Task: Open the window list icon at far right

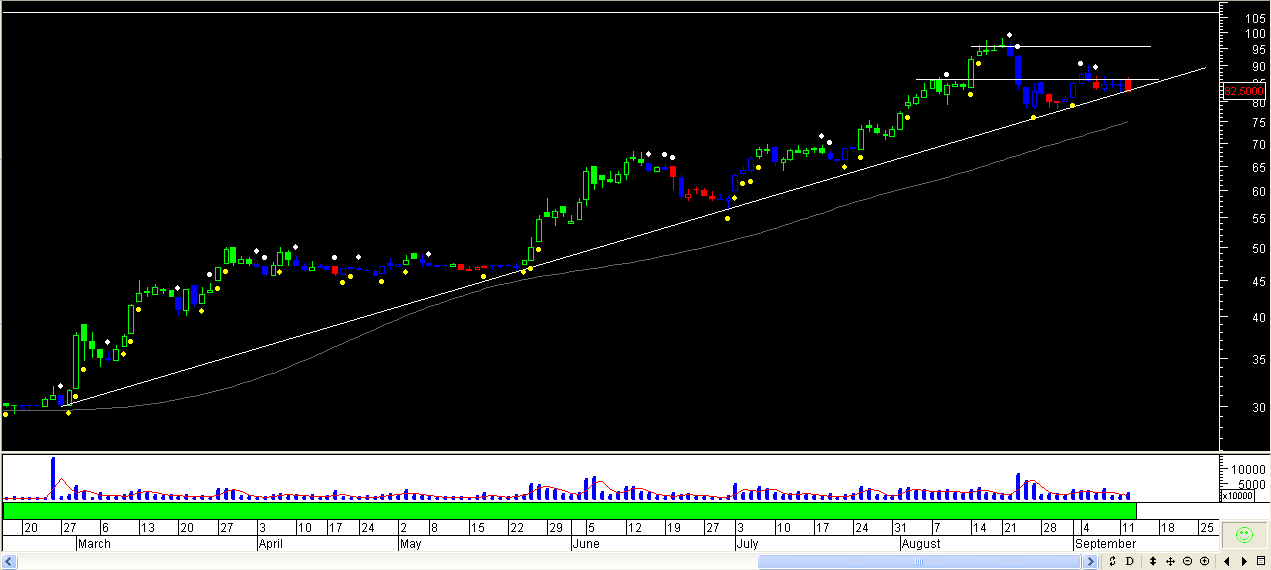Action: click(1261, 561)
